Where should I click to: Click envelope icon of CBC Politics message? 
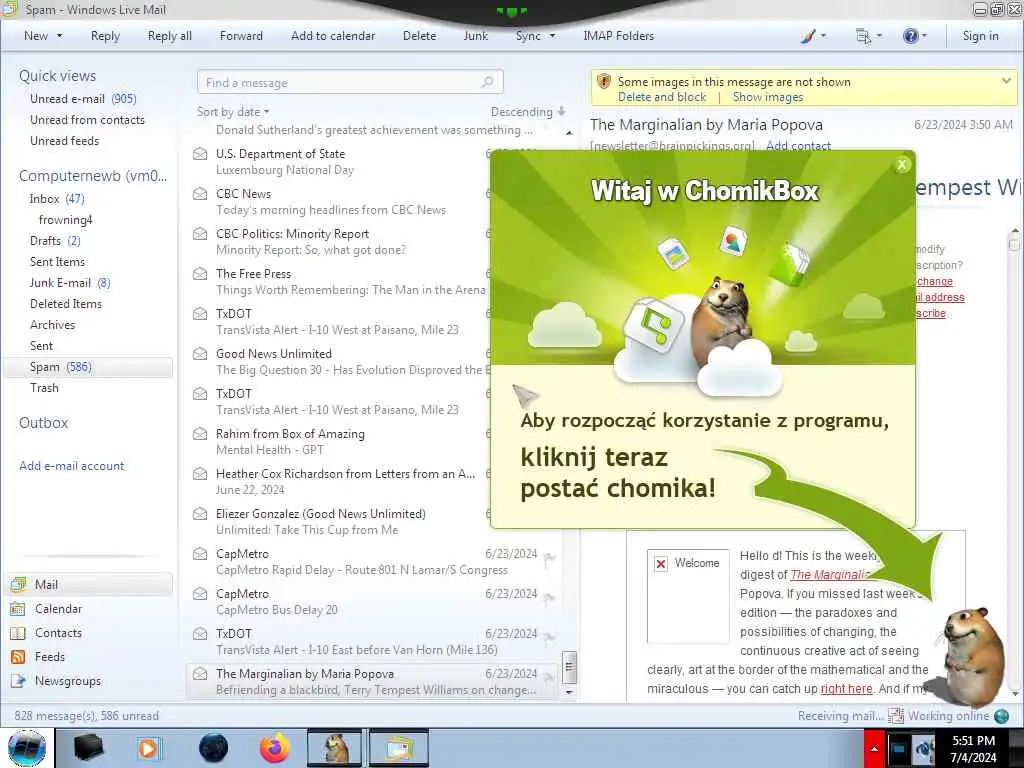pyautogui.click(x=200, y=234)
